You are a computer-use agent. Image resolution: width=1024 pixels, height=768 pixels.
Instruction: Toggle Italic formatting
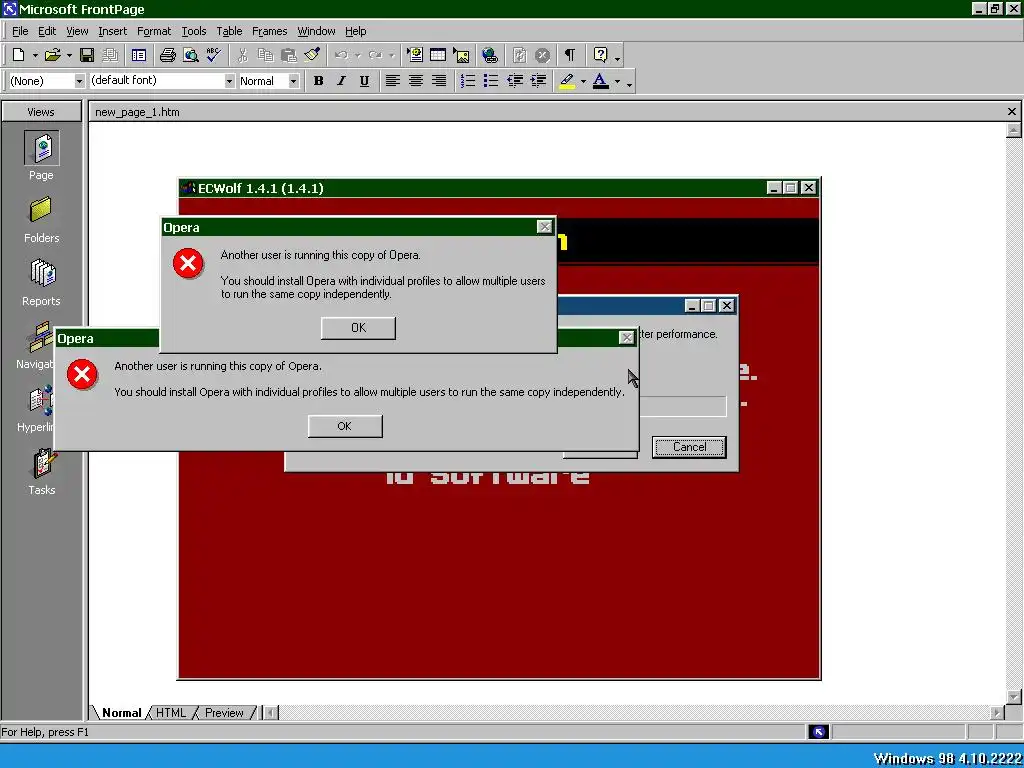341,81
